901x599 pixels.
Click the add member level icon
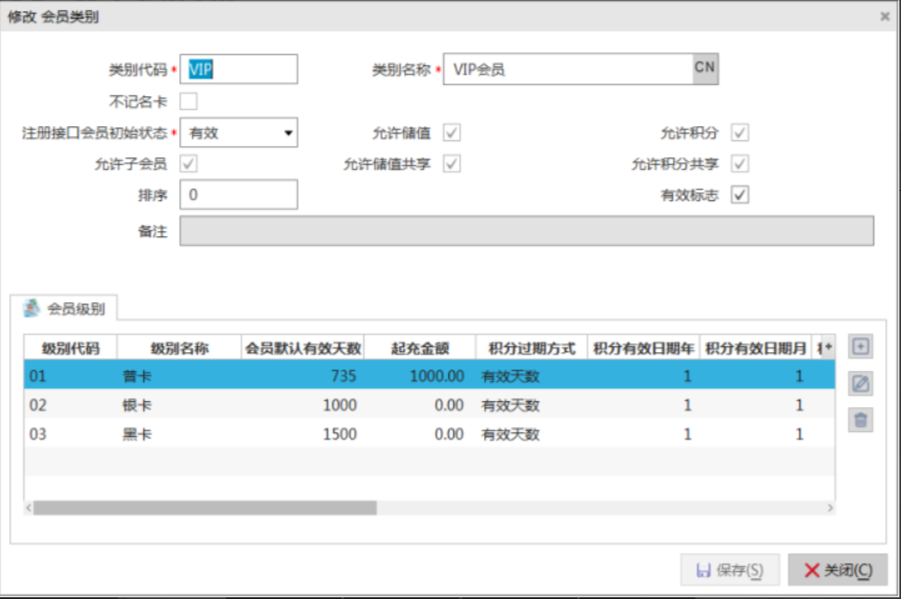coord(860,347)
